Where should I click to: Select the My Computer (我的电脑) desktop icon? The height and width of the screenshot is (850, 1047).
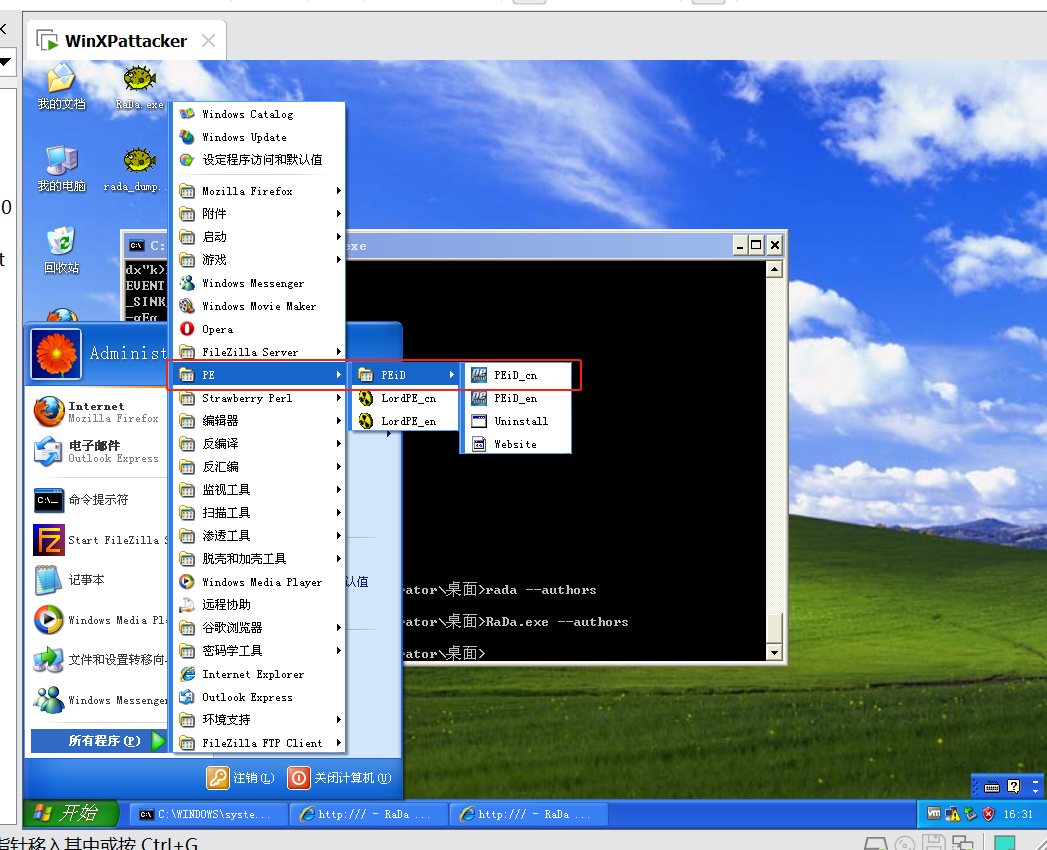(x=61, y=170)
